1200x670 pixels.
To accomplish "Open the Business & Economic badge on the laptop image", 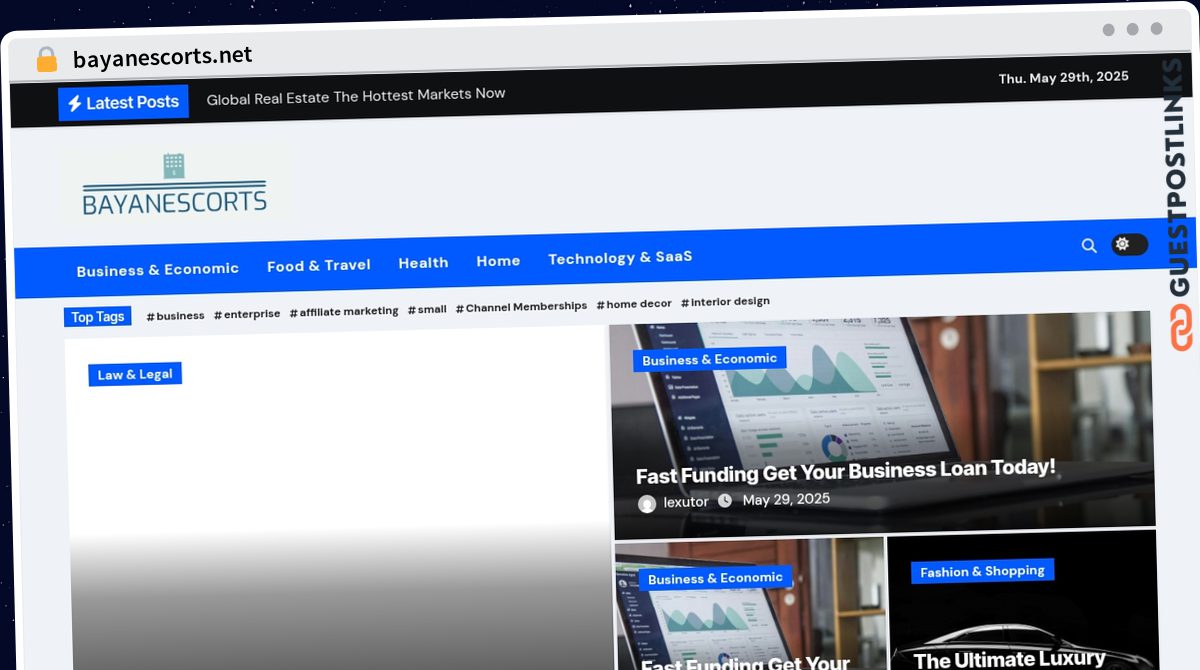I will coord(709,360).
